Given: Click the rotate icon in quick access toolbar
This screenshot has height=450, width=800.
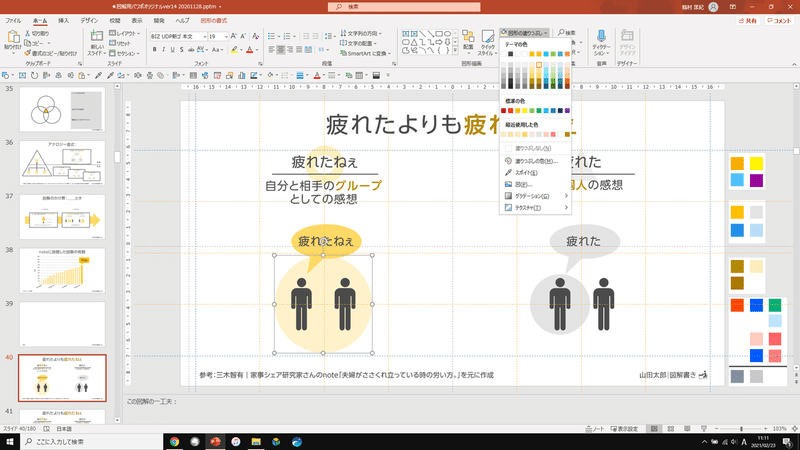Looking at the screenshot, I should click(34, 76).
